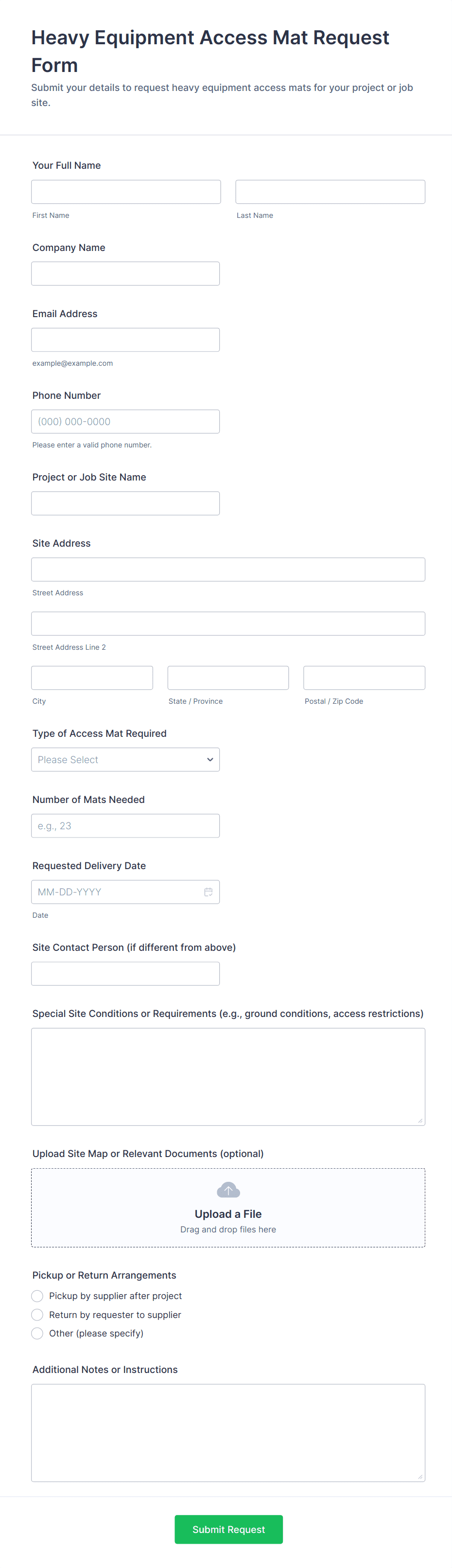Image resolution: width=452 pixels, height=1568 pixels.
Task: Focus the Phone Number input
Action: click(125, 421)
